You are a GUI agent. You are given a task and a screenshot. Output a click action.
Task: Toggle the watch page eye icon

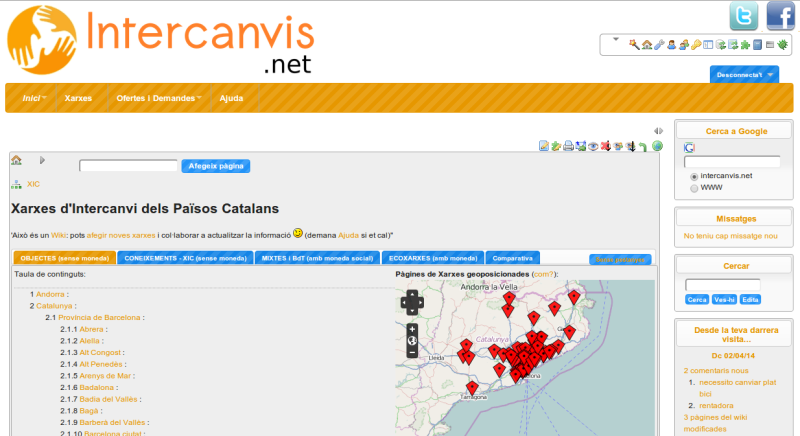[x=593, y=147]
